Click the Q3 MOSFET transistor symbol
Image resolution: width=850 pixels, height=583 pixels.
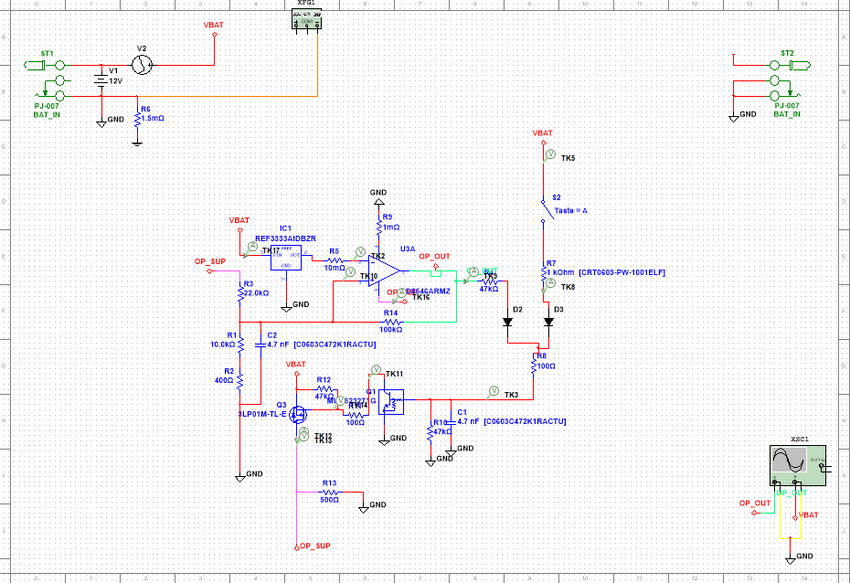[298, 415]
